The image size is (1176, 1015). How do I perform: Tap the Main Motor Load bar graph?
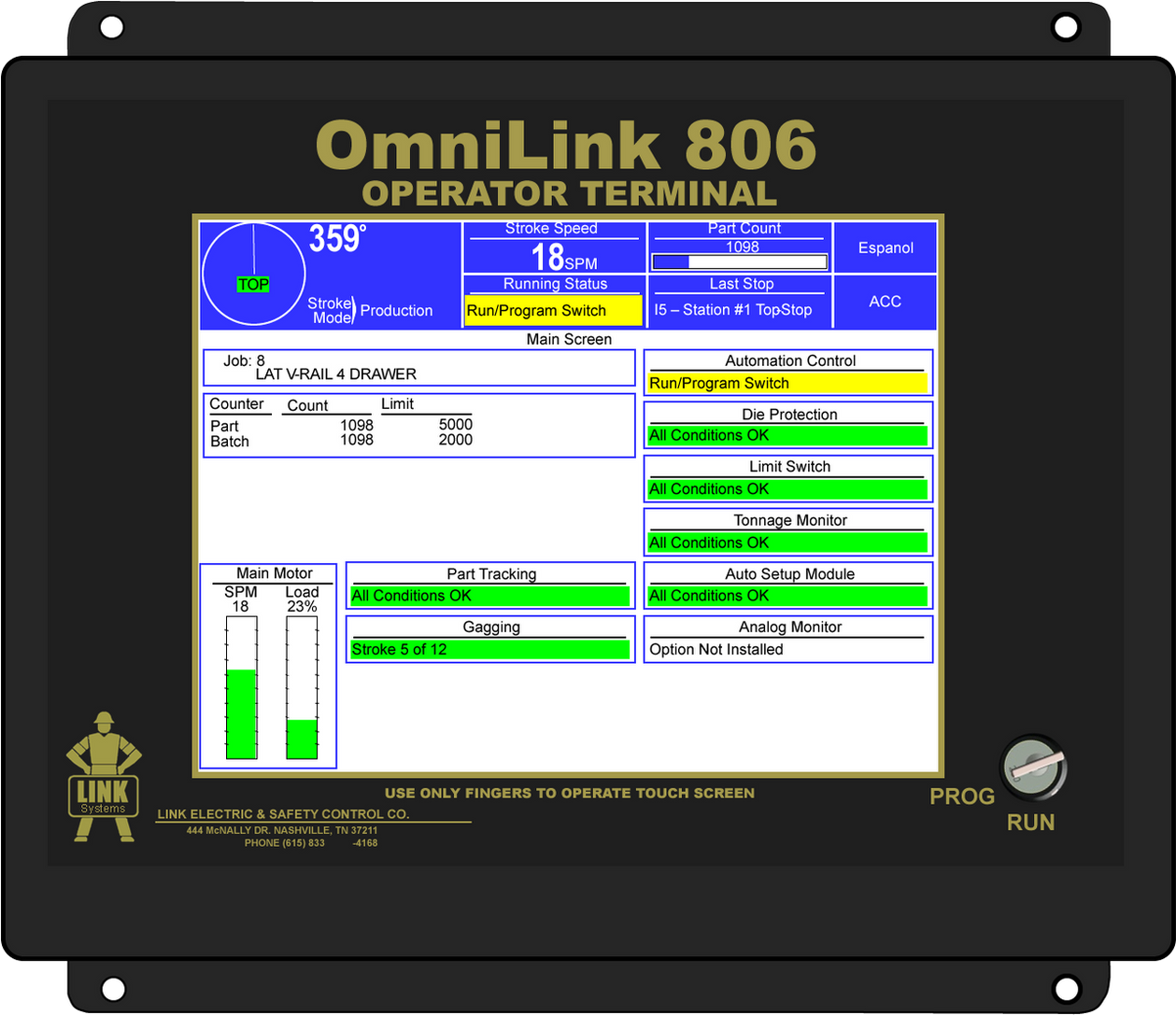pos(302,687)
